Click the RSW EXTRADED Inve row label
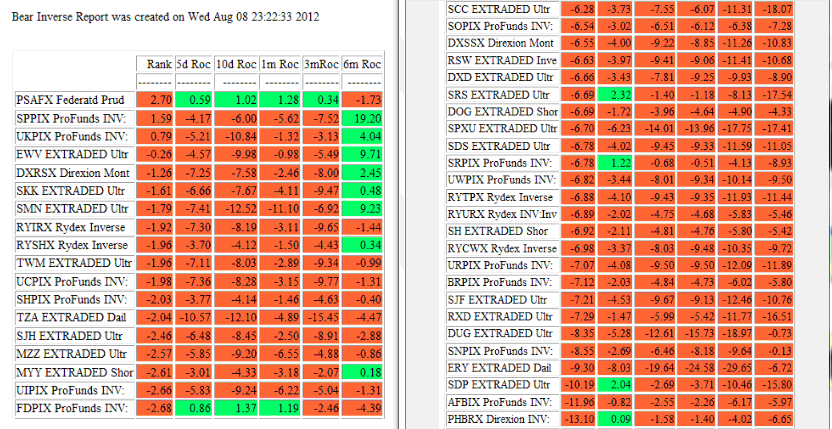 (502, 61)
